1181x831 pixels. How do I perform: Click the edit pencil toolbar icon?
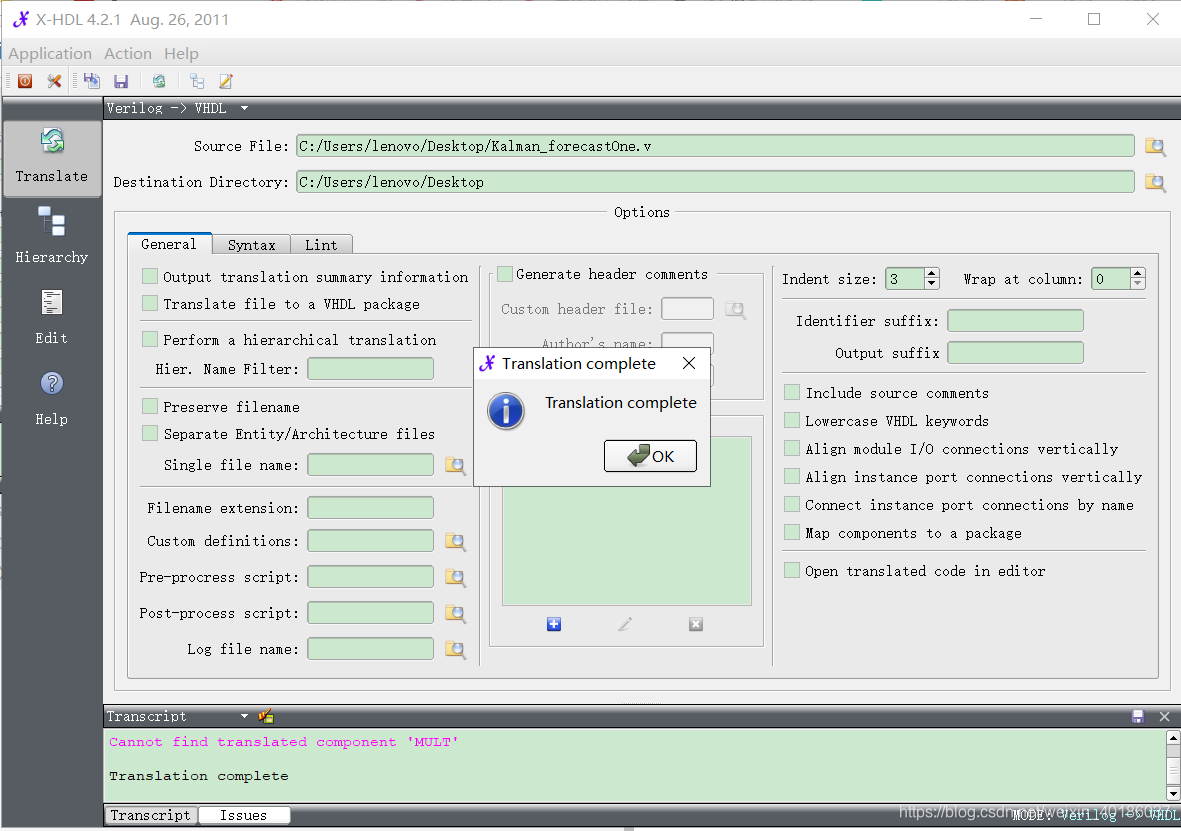coord(226,81)
